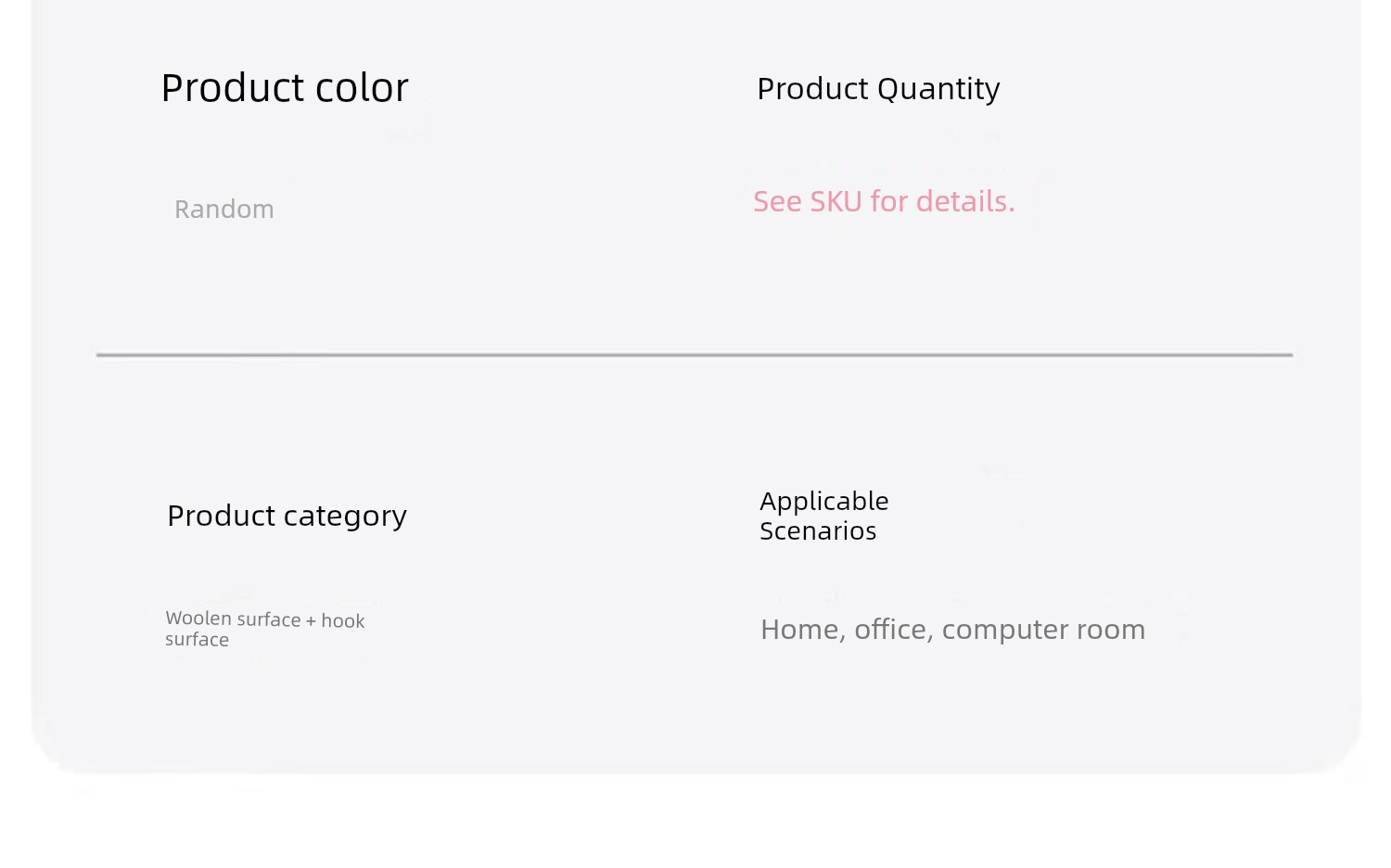Image resolution: width=1391 pixels, height=868 pixels.
Task: Click "computer room" in the scenarios list
Action: click(x=1044, y=631)
